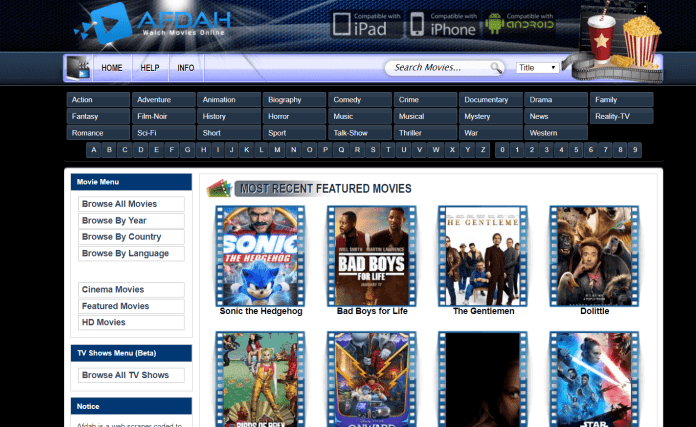Select the Animation genre
Screen dimensions: 696x427
point(229,100)
